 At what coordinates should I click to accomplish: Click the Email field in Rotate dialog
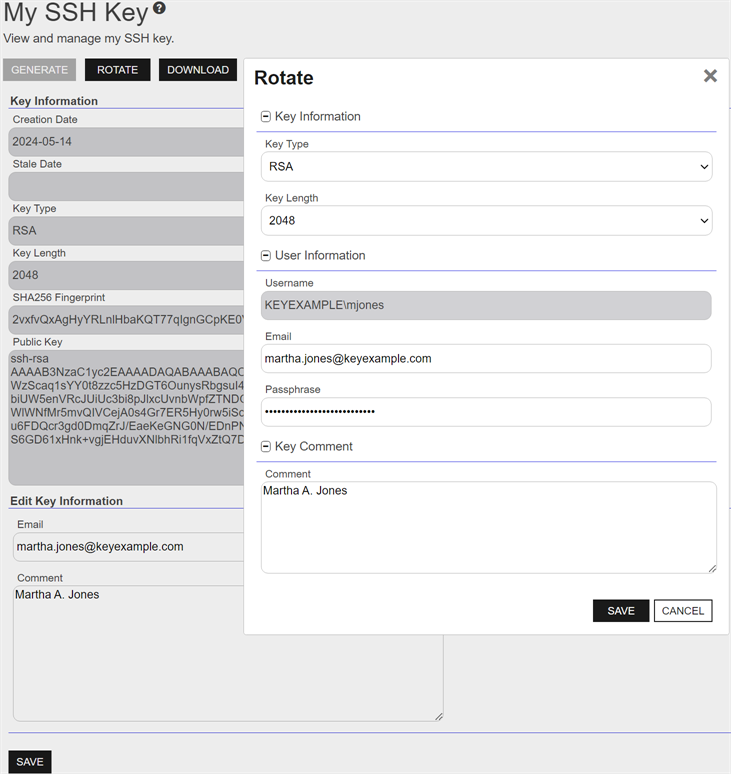click(486, 359)
